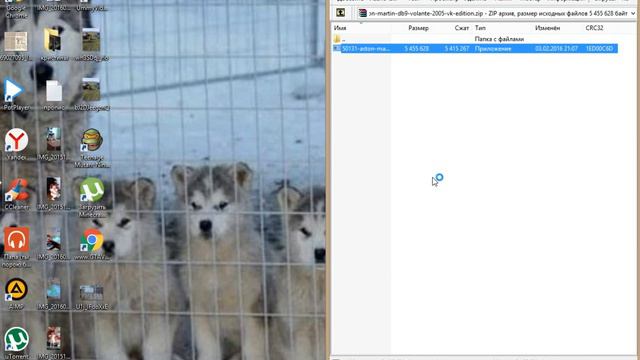
Task: Open the uTorrent desktop shortcut
Action: click(x=16, y=343)
